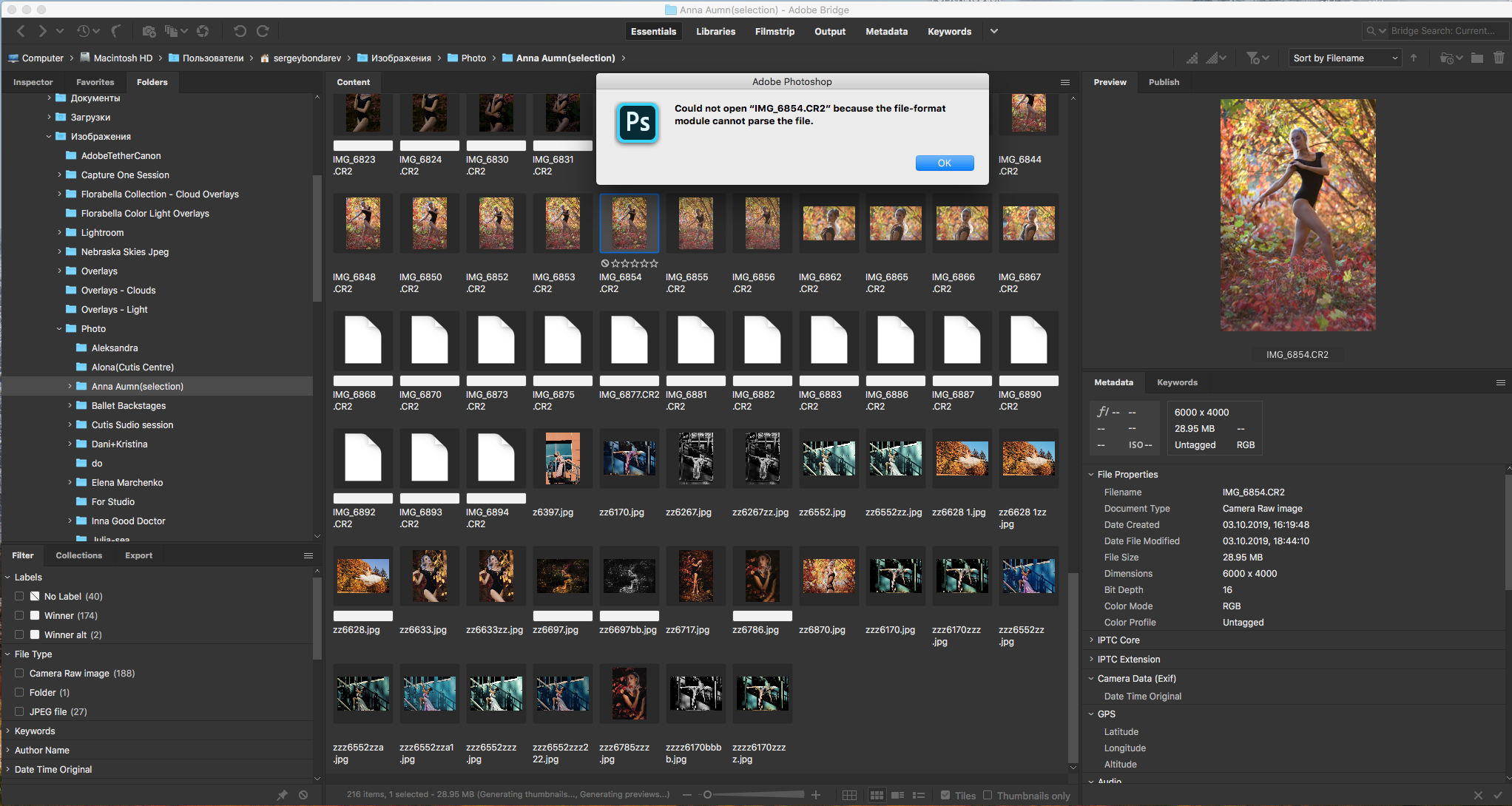This screenshot has height=806, width=1512.
Task: Click the Get Photos from Camera icon
Action: (149, 31)
